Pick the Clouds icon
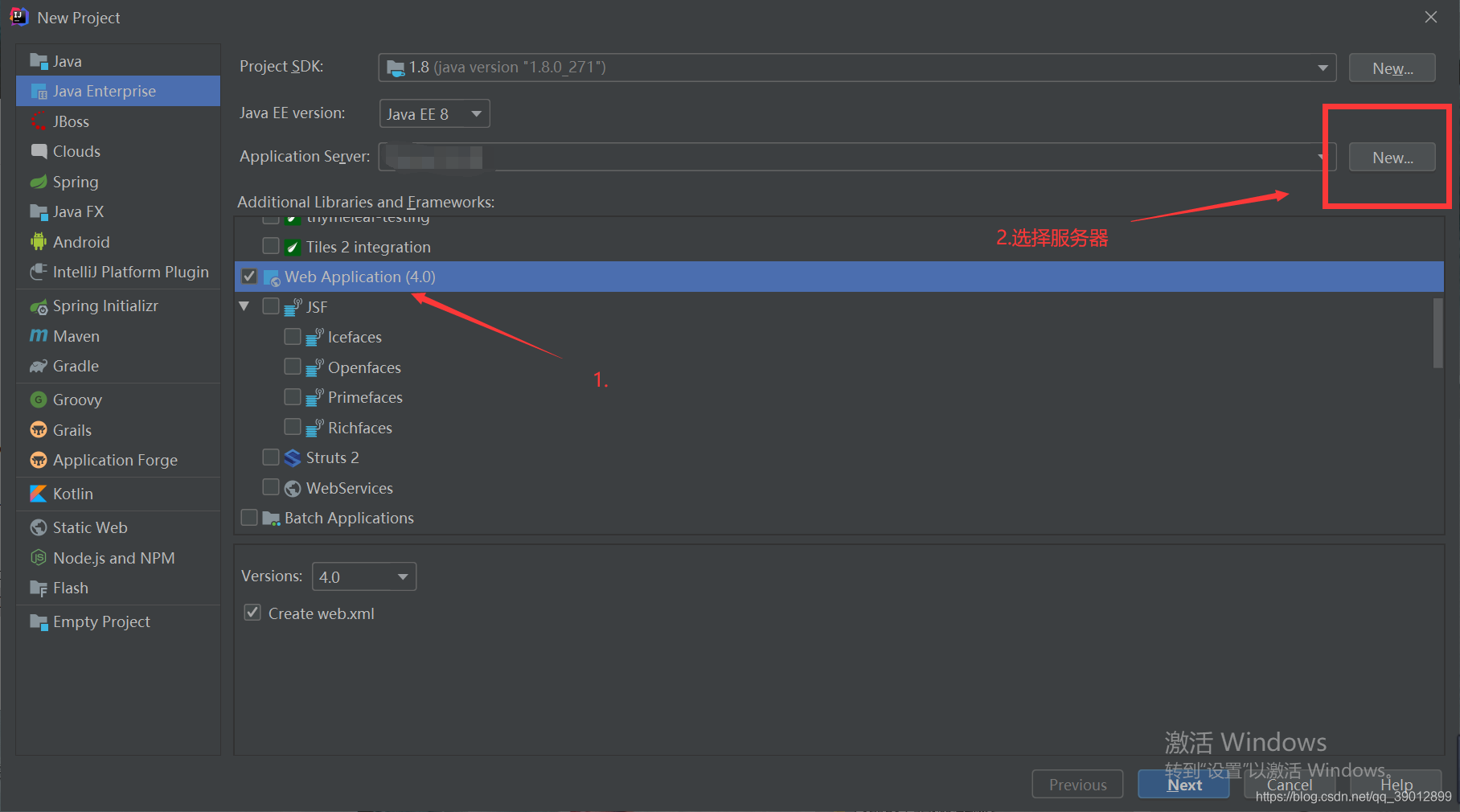Screen dimensions: 1460x812 pyautogui.click(x=39, y=151)
